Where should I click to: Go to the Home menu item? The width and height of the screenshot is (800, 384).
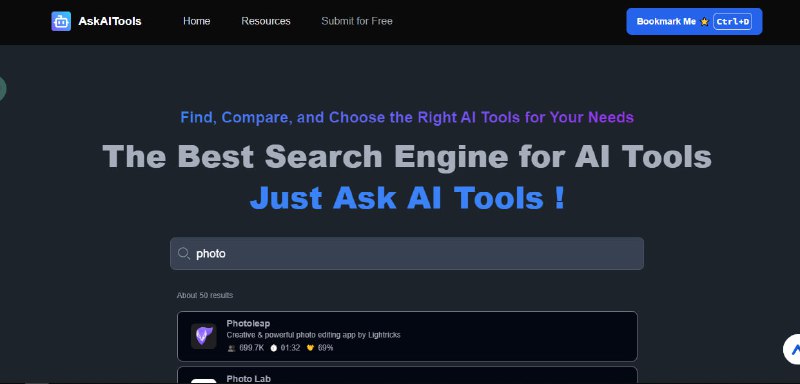(196, 21)
